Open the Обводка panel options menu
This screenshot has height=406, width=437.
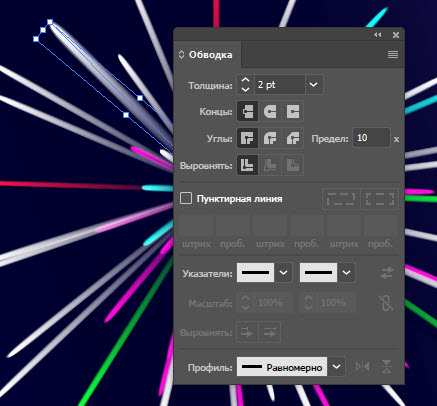click(x=393, y=54)
